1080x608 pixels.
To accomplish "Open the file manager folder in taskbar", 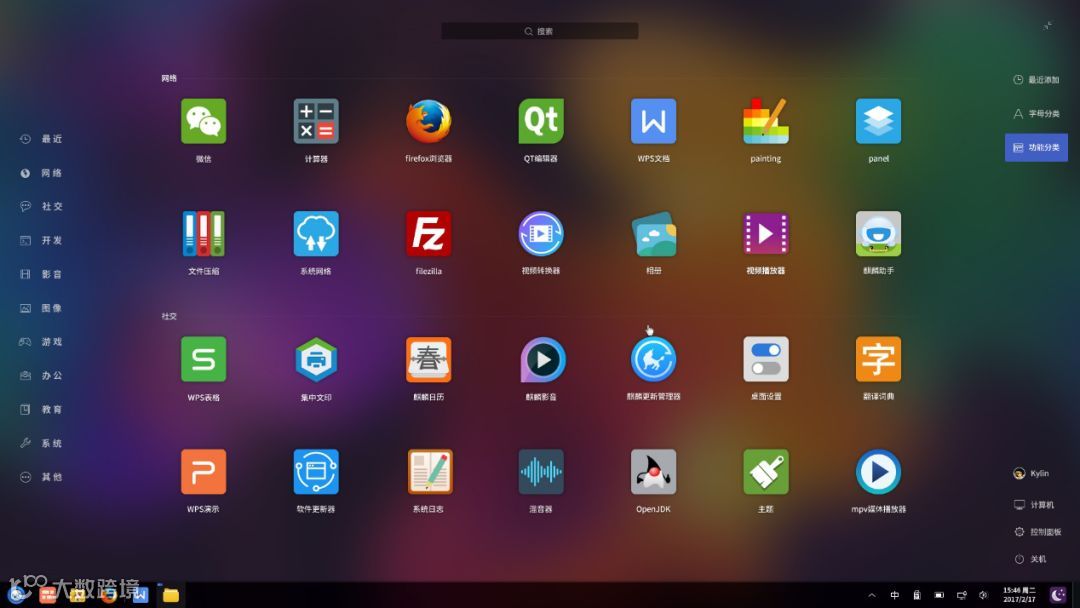I will 171,594.
